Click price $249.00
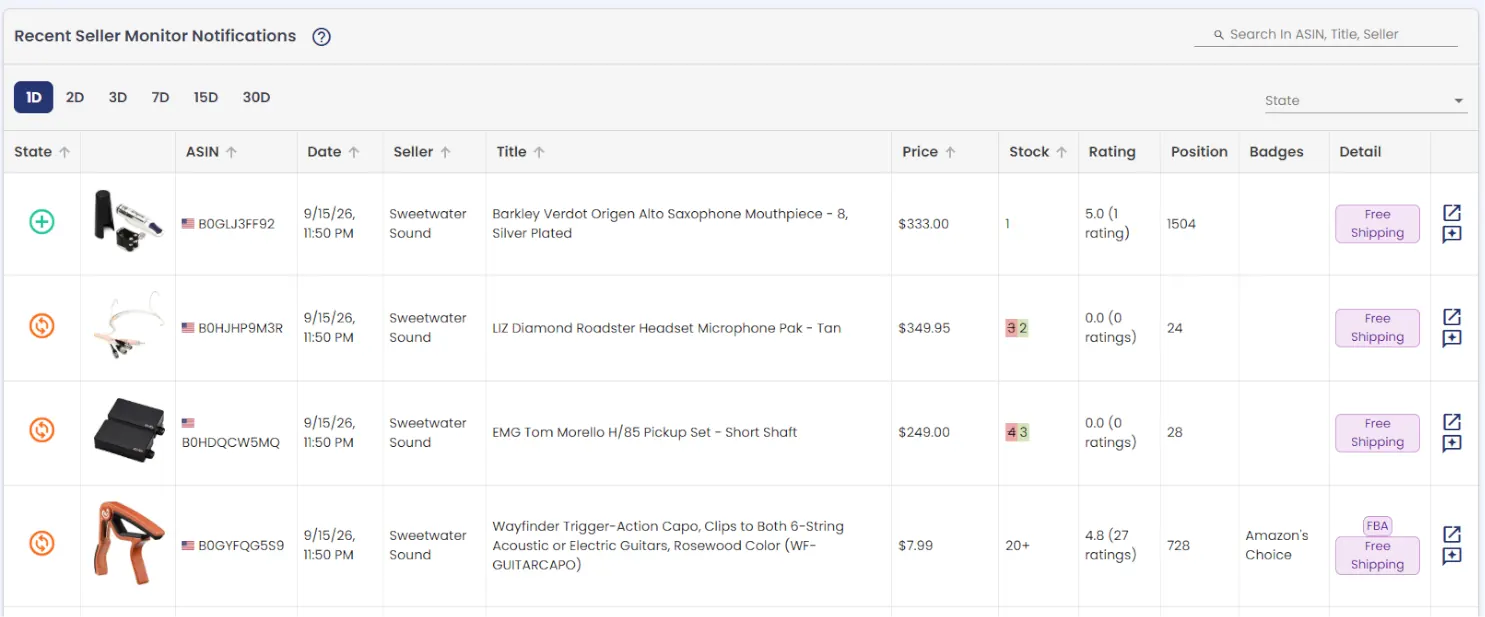This screenshot has width=1485, height=617. pyautogui.click(x=924, y=432)
